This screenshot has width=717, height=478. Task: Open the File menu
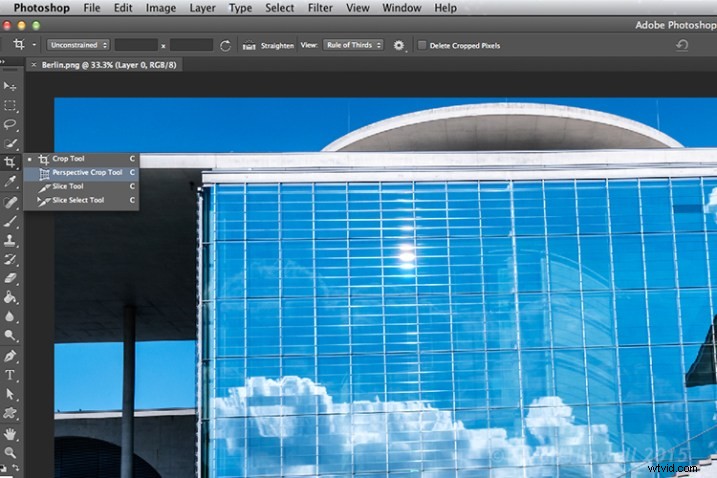click(x=92, y=8)
